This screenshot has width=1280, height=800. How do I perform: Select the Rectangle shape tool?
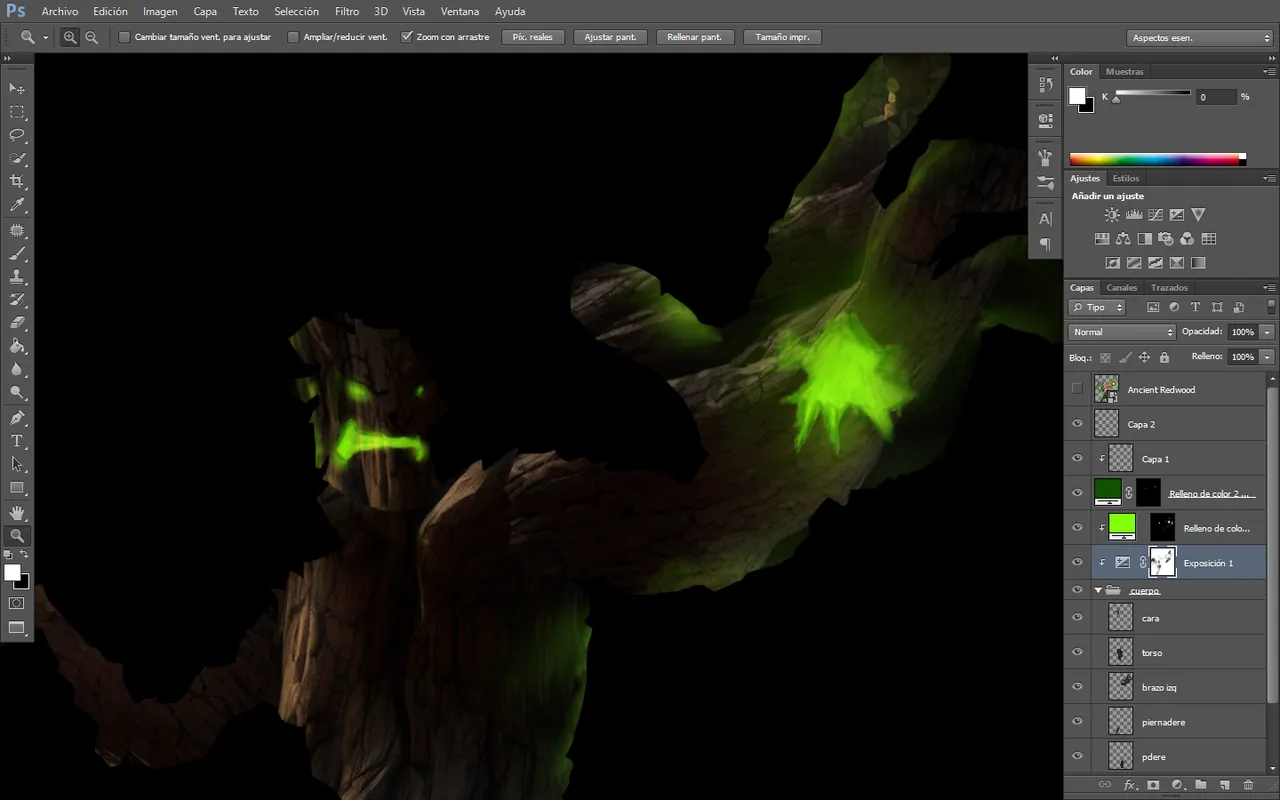tap(17, 488)
